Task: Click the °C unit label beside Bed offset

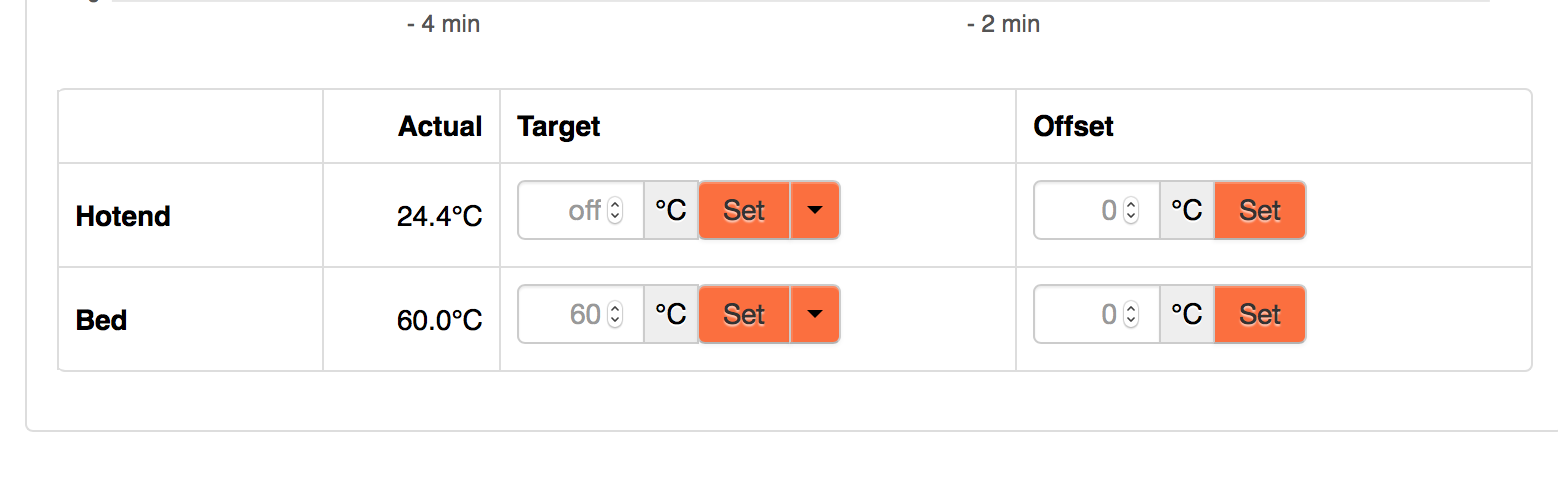Action: (1187, 314)
